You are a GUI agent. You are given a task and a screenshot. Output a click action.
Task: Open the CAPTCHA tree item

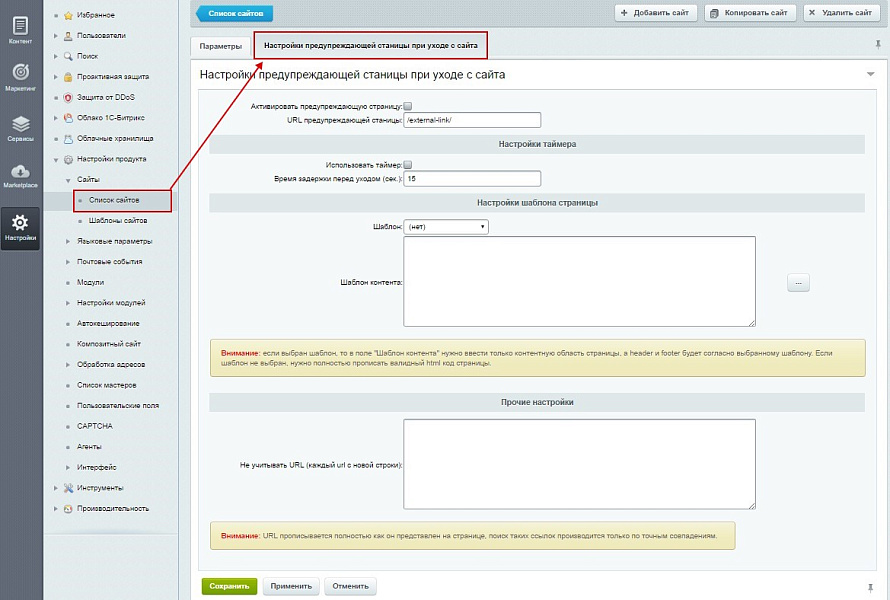click(95, 426)
